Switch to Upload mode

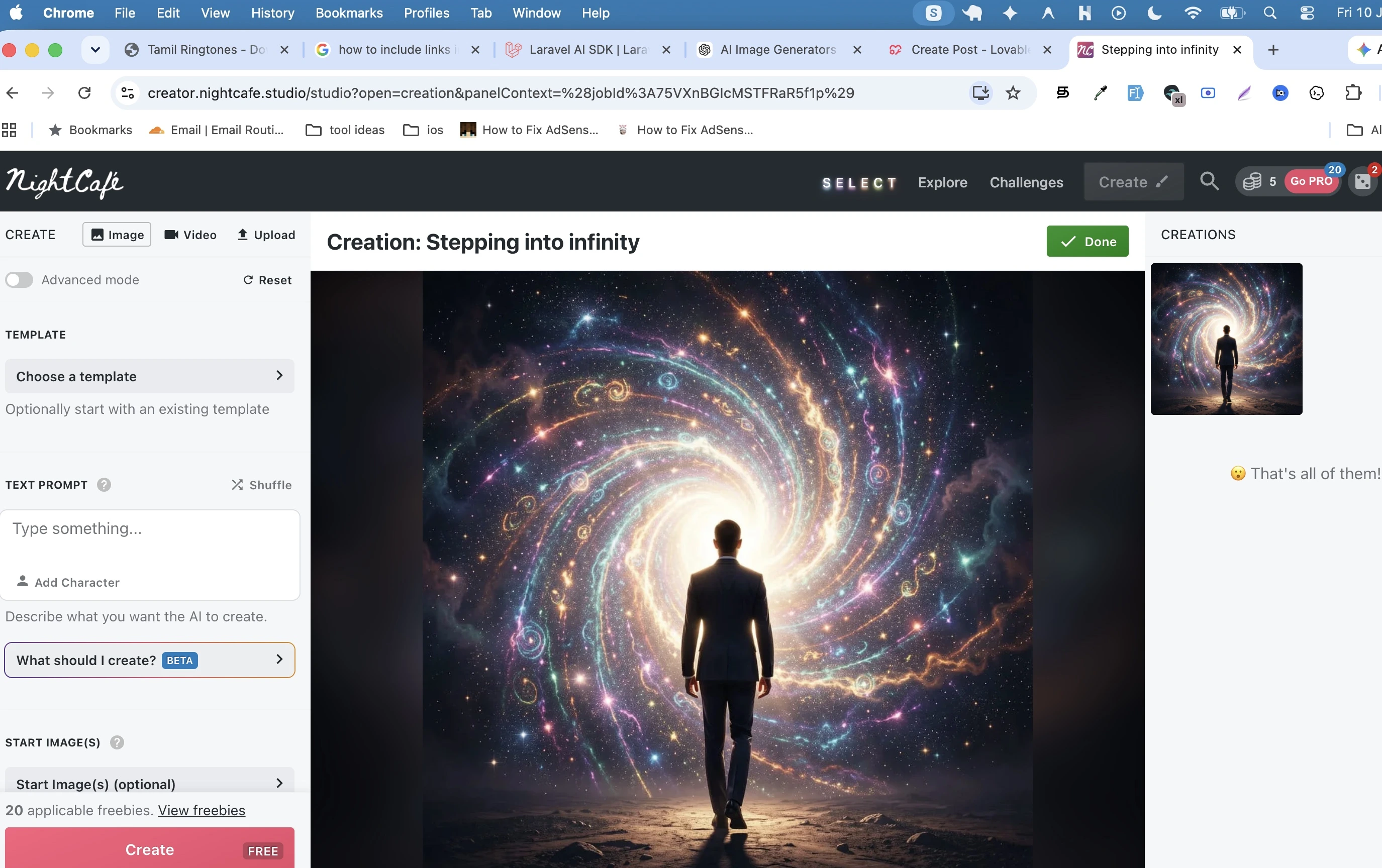tap(266, 235)
